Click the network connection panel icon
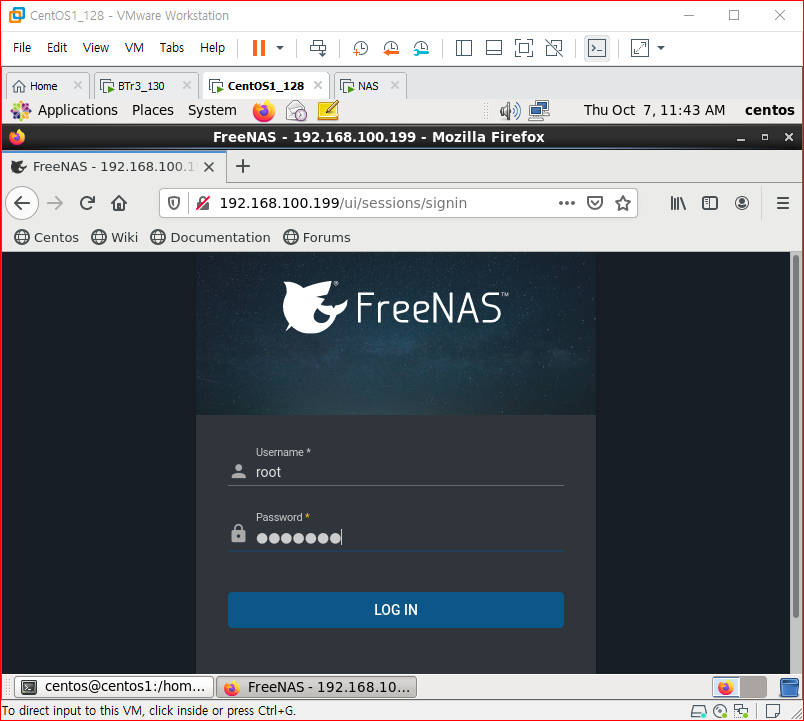The height and width of the screenshot is (721, 804). pyautogui.click(x=539, y=111)
